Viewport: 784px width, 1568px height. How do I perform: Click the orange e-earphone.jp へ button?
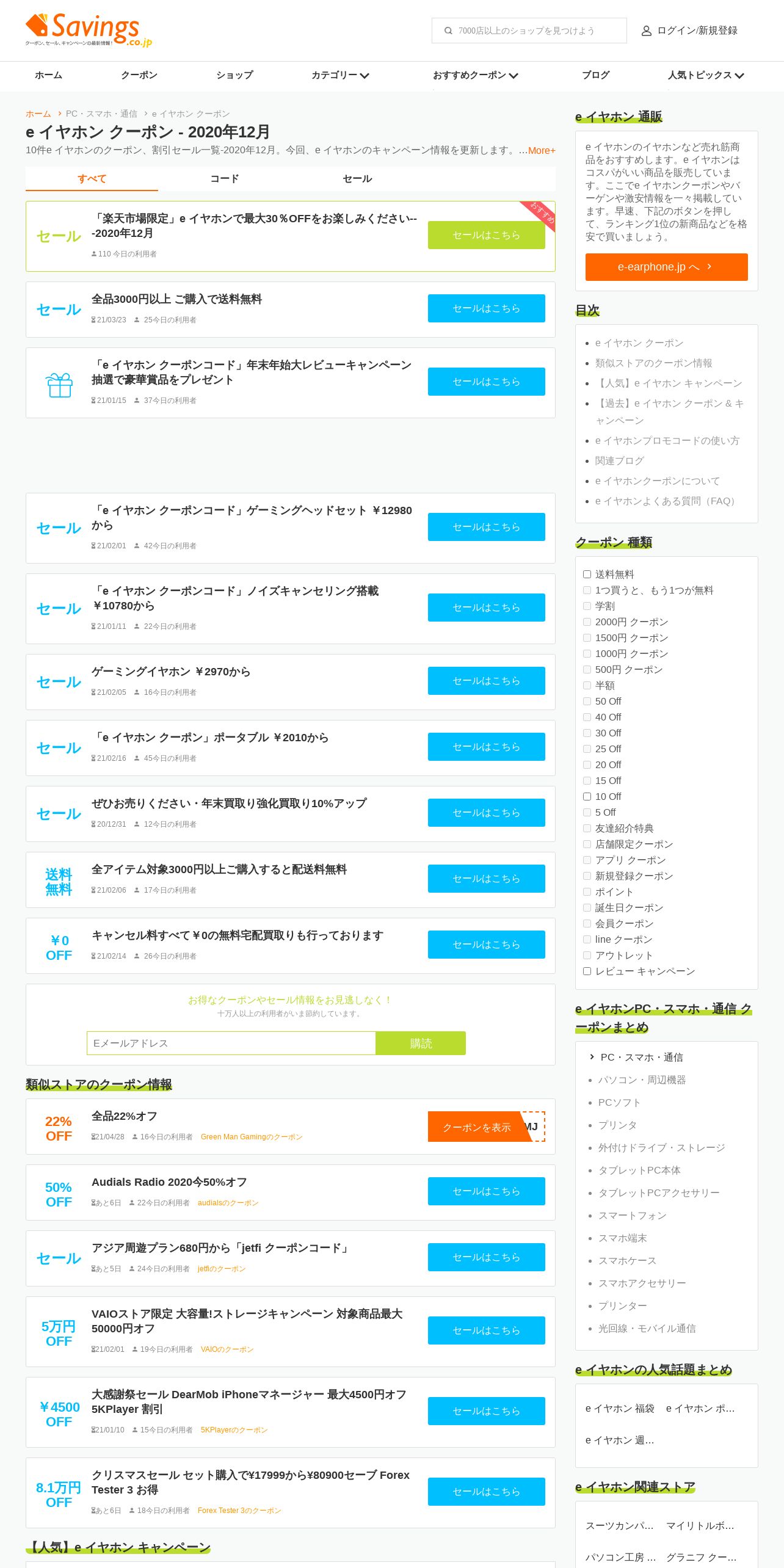point(667,267)
